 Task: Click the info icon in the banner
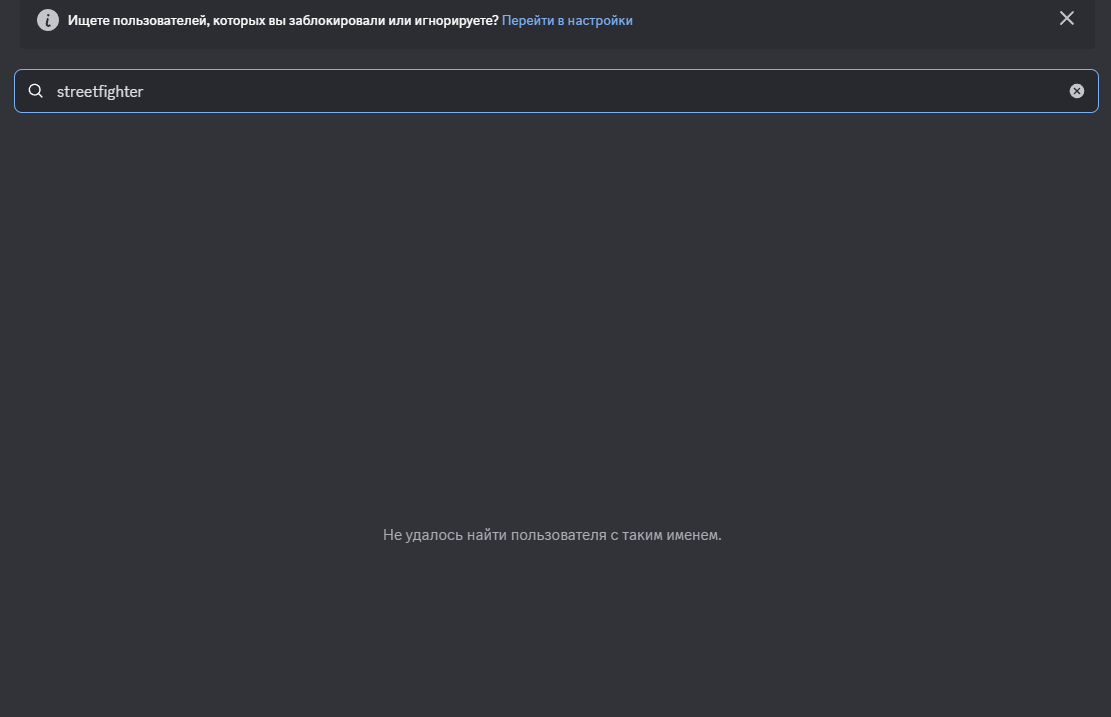click(x=47, y=20)
